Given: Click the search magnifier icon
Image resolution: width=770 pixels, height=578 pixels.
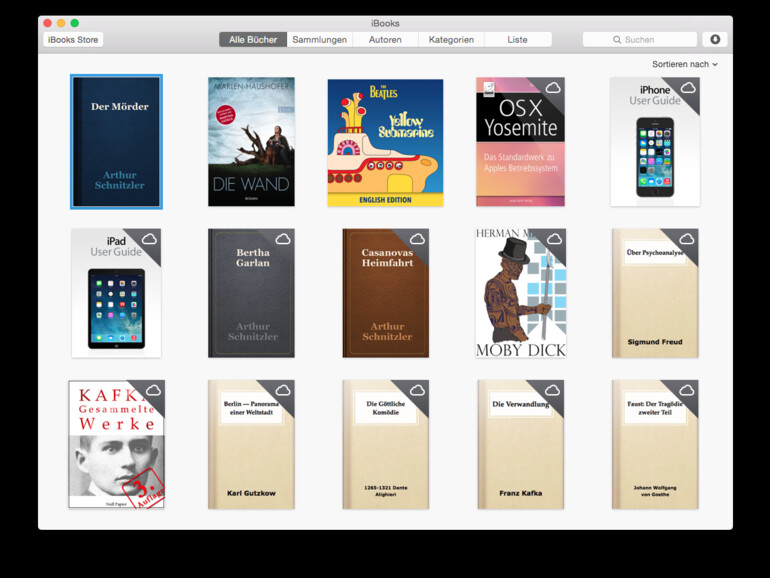Looking at the screenshot, I should pyautogui.click(x=617, y=40).
